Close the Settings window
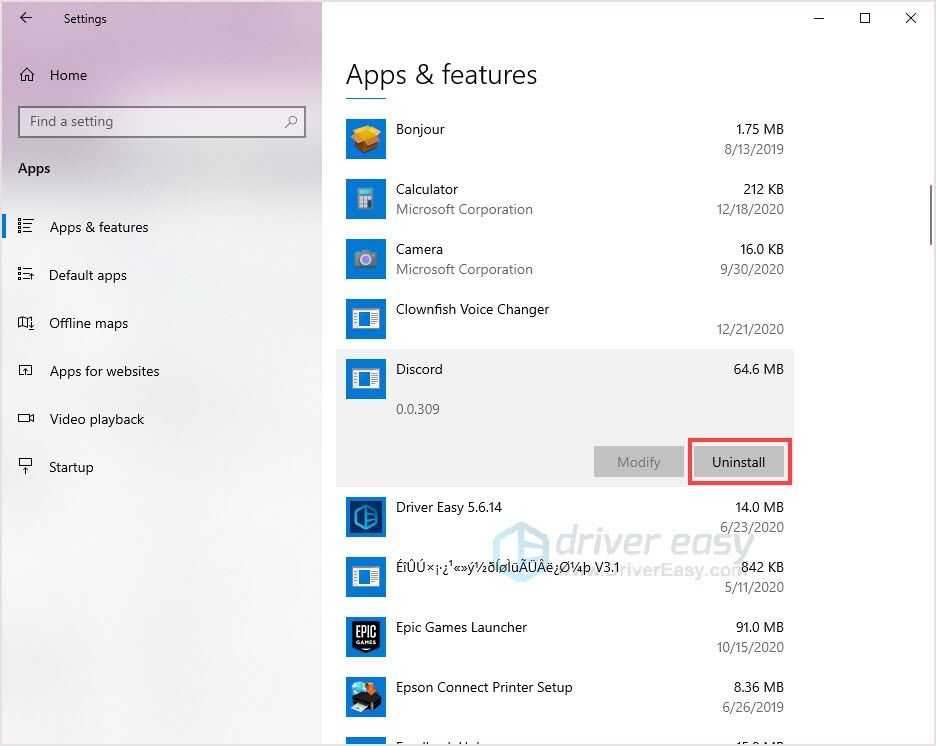Viewport: 936px width, 746px height. [x=910, y=19]
